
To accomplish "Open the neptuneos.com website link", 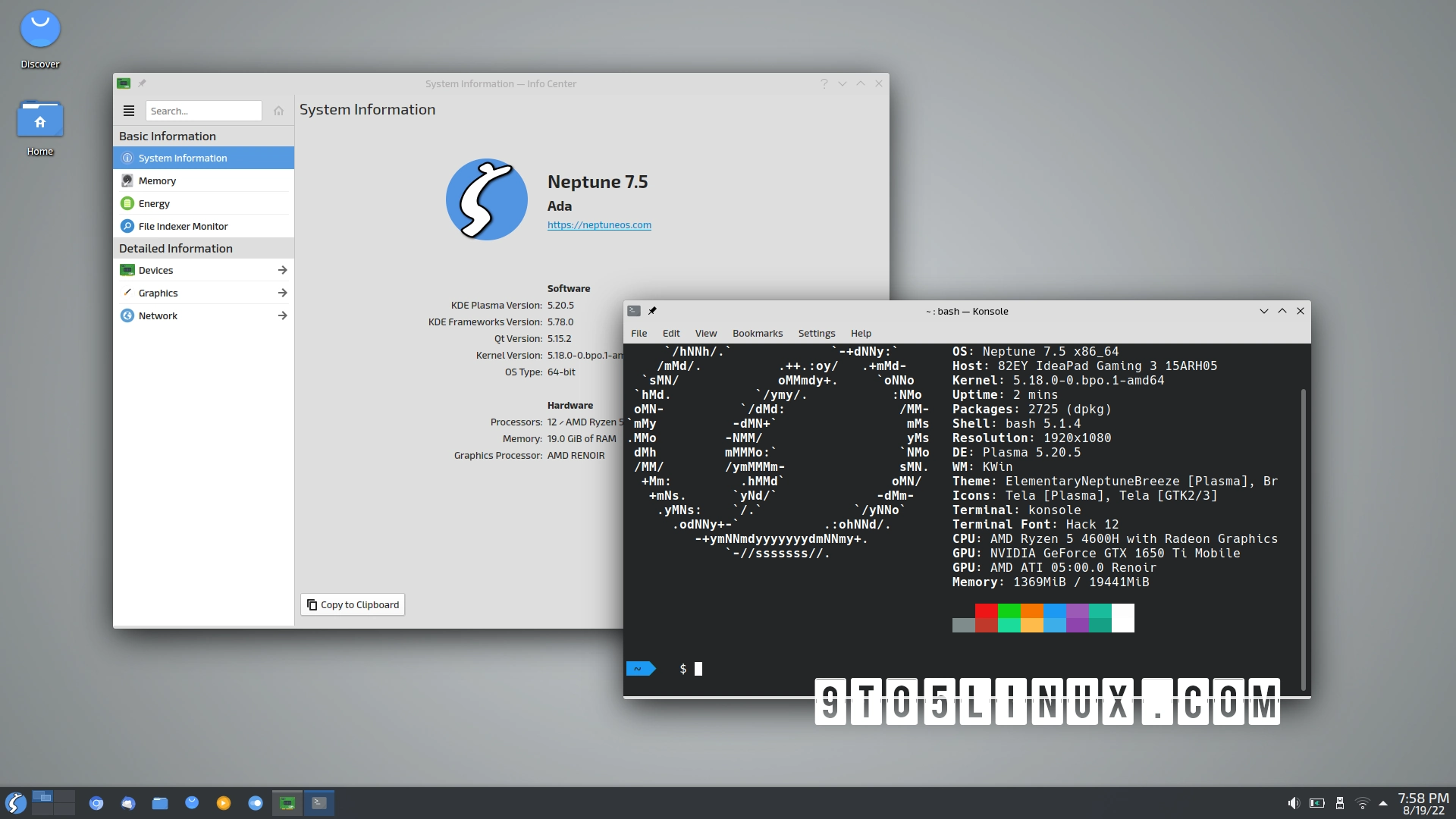I will coord(599,225).
